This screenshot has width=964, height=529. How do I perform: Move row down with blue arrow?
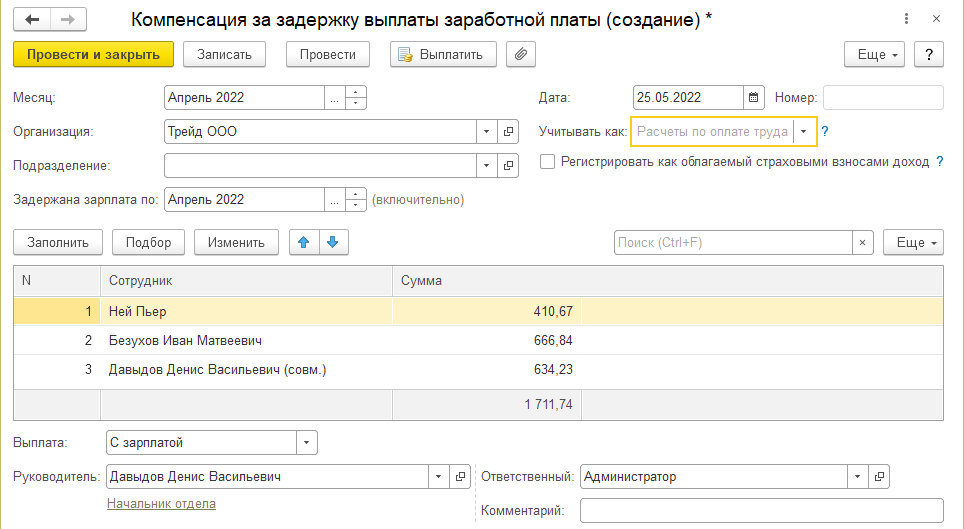pos(333,242)
